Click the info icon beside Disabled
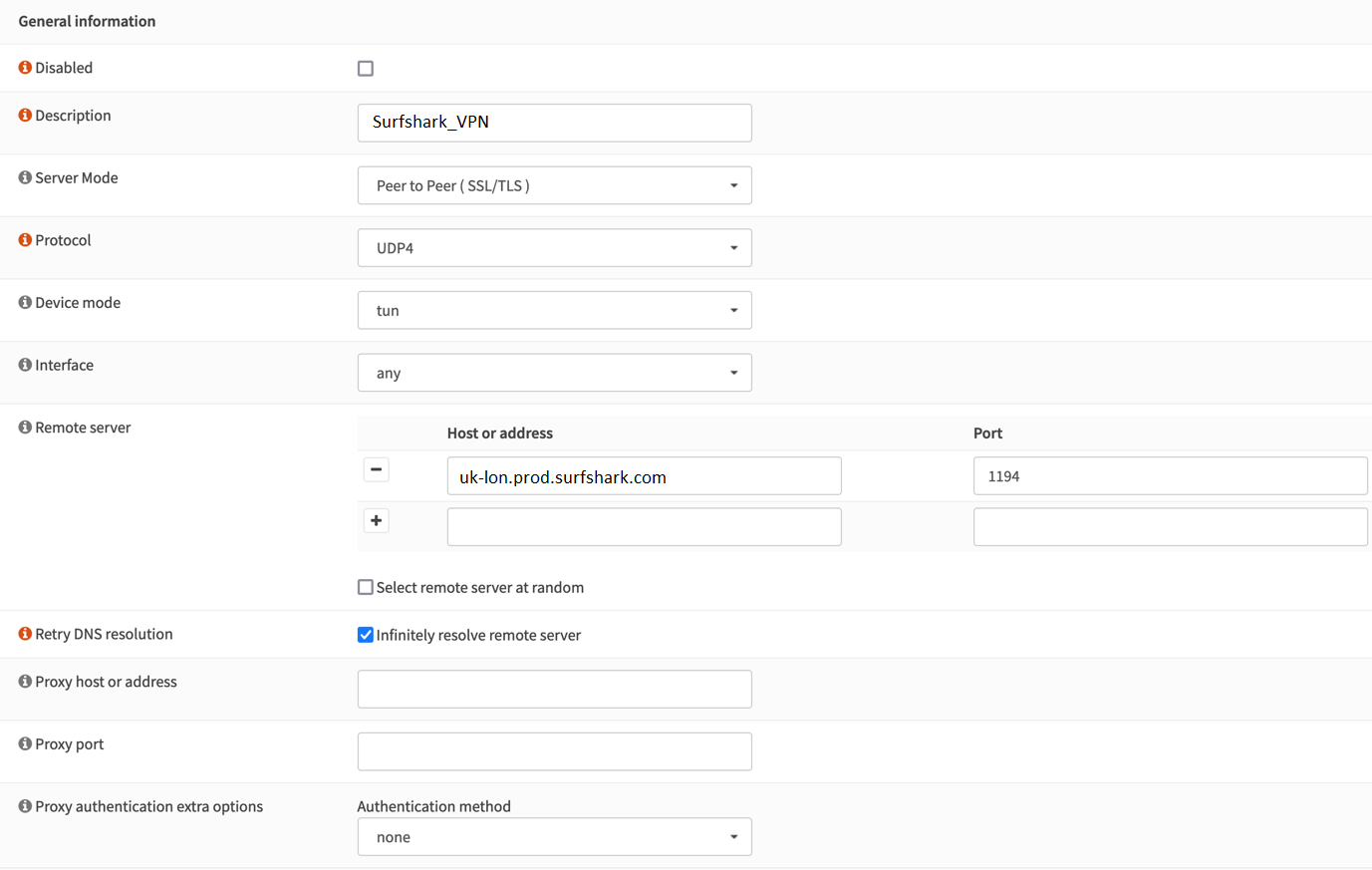The image size is (1372, 870). tap(25, 68)
